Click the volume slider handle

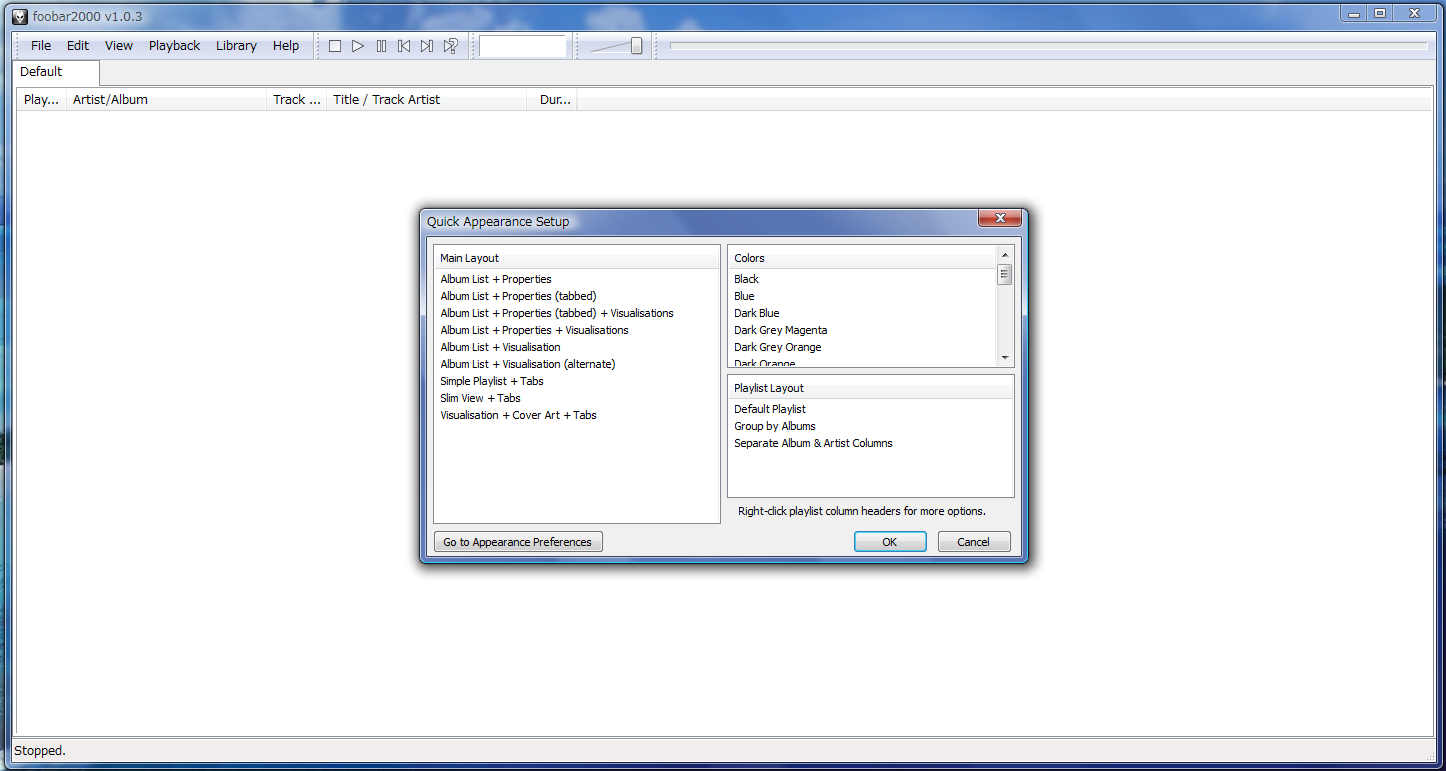tap(636, 46)
